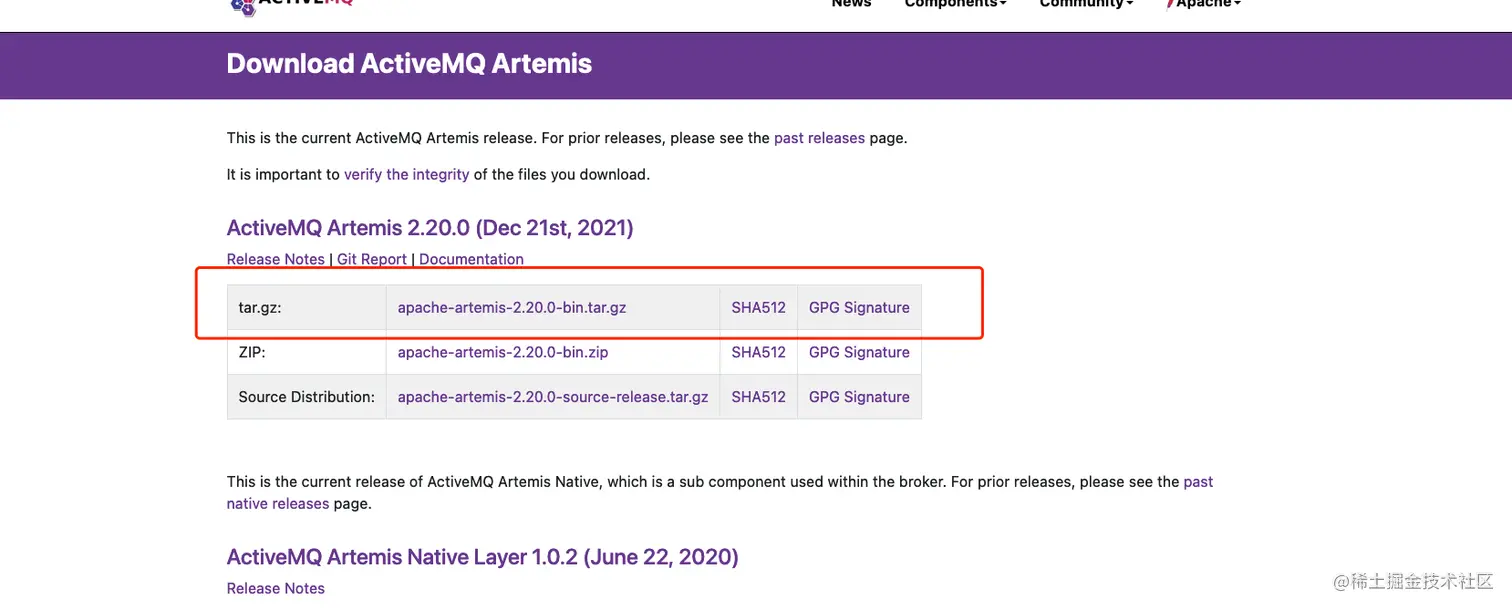This screenshot has height=610, width=1512.
Task: Open the first 'past releases' link
Action: coord(819,138)
